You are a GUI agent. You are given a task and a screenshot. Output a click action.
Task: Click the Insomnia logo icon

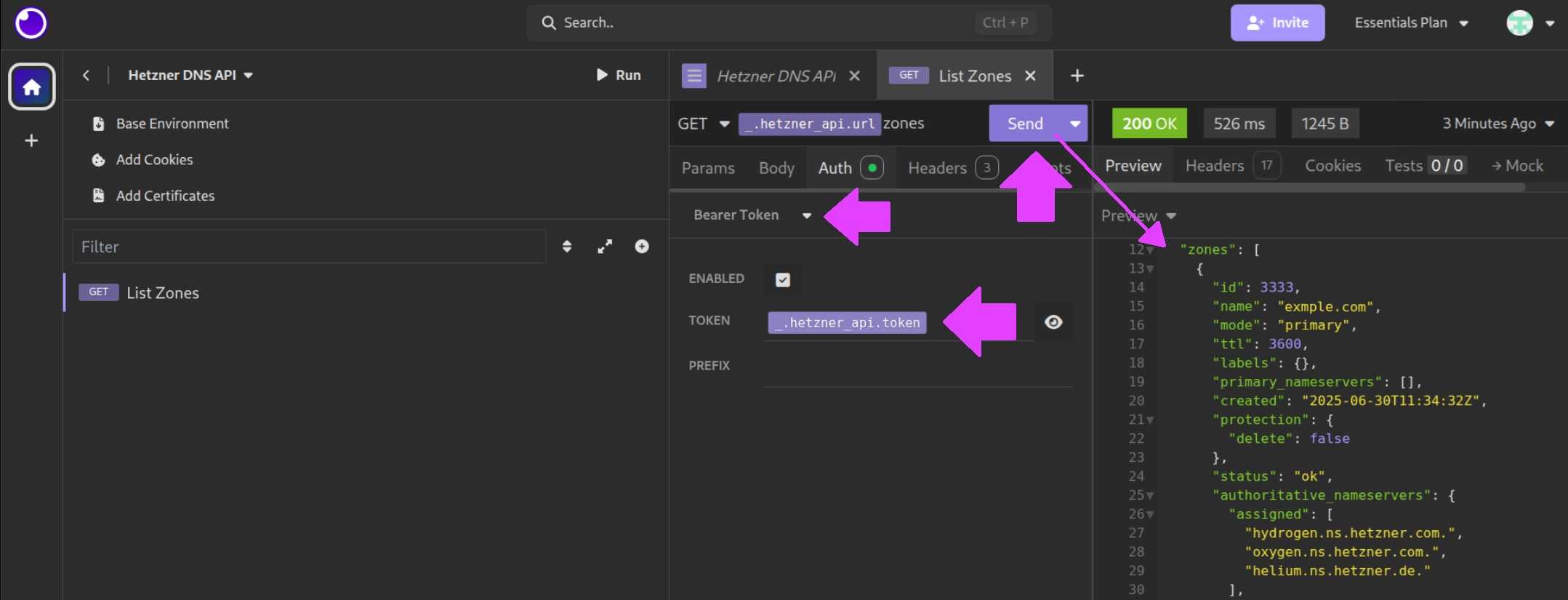(31, 23)
